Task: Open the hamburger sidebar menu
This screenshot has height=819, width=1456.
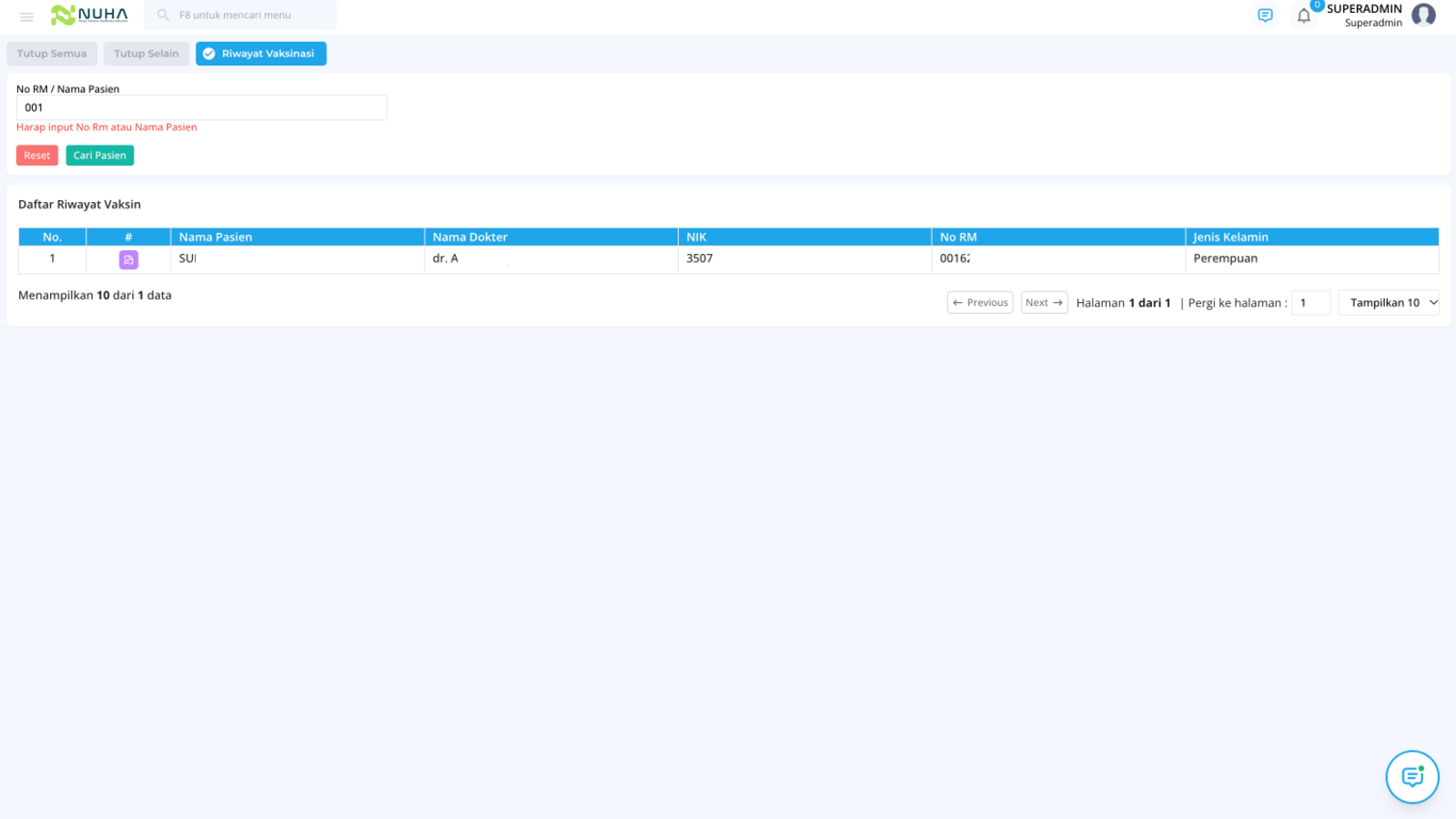Action: click(x=26, y=16)
